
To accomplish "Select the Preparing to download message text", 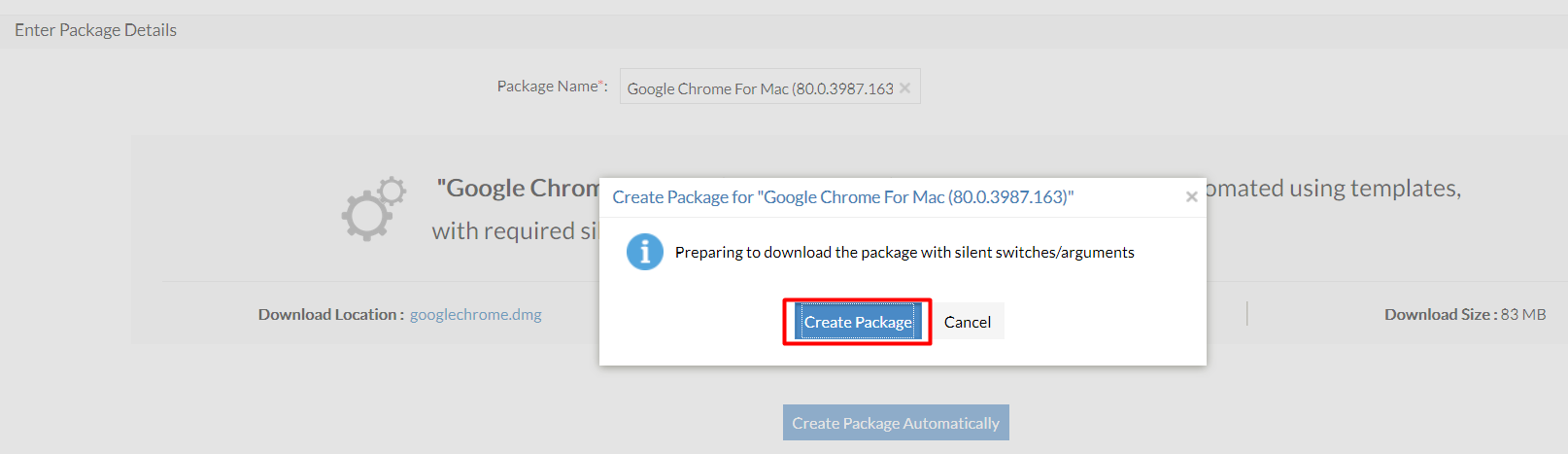I will coord(904,252).
